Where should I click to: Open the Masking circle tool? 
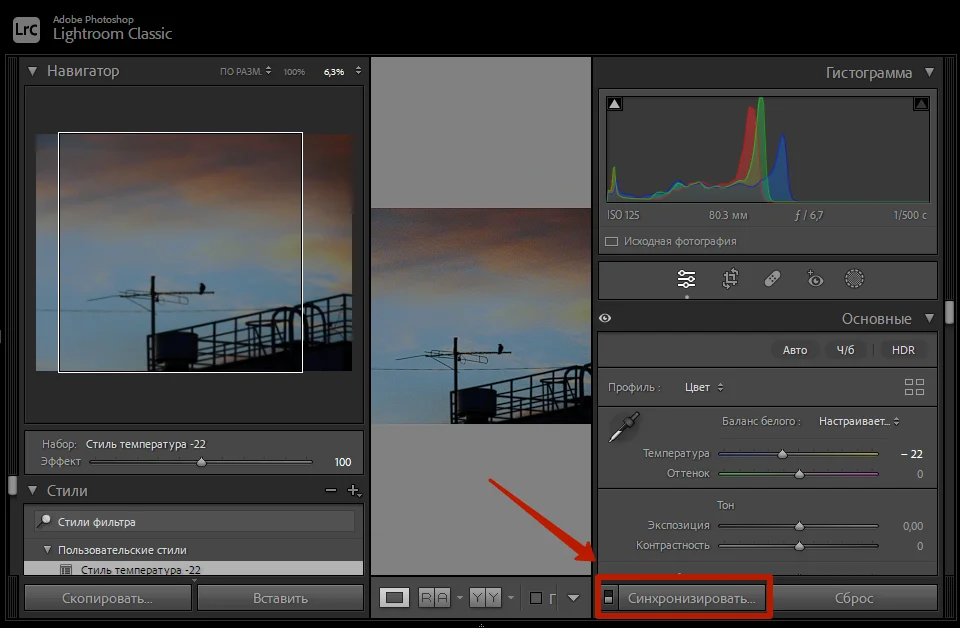click(x=854, y=280)
